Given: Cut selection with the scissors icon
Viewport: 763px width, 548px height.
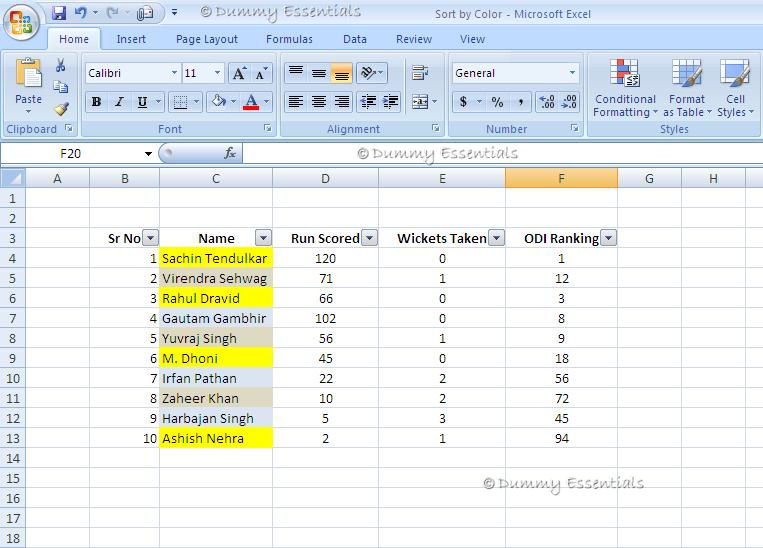Looking at the screenshot, I should pyautogui.click(x=60, y=65).
